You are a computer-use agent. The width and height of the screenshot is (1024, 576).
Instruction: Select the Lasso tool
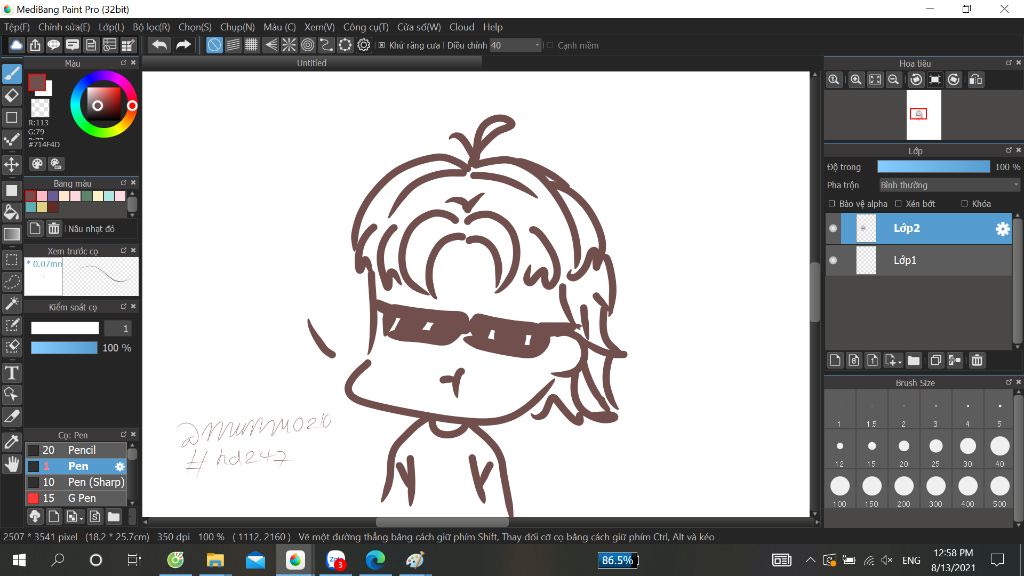[12, 281]
